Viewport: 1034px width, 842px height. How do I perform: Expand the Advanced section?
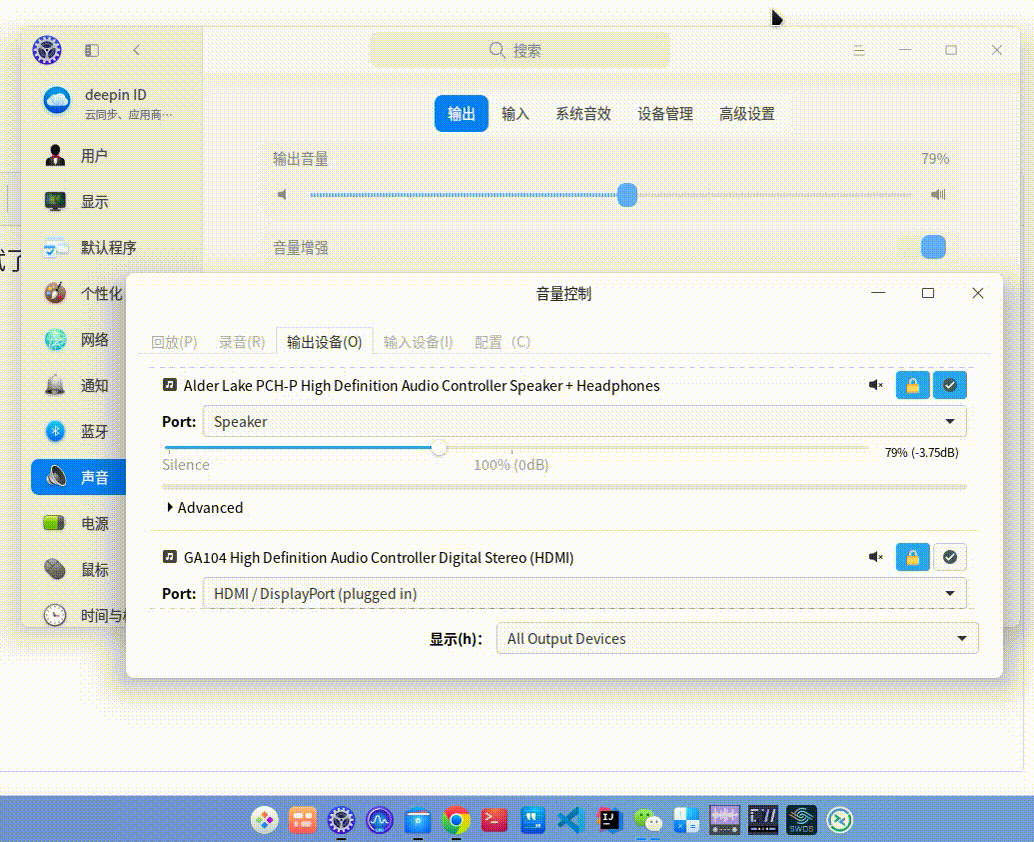tap(205, 507)
